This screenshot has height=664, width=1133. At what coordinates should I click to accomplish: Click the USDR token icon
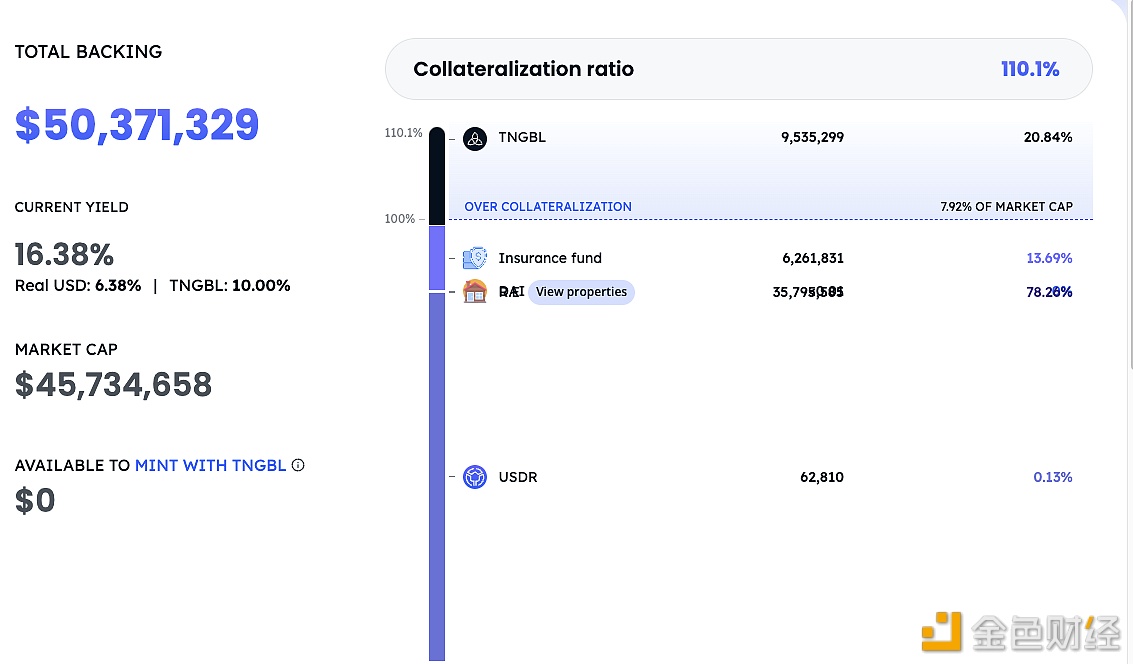[x=475, y=477]
